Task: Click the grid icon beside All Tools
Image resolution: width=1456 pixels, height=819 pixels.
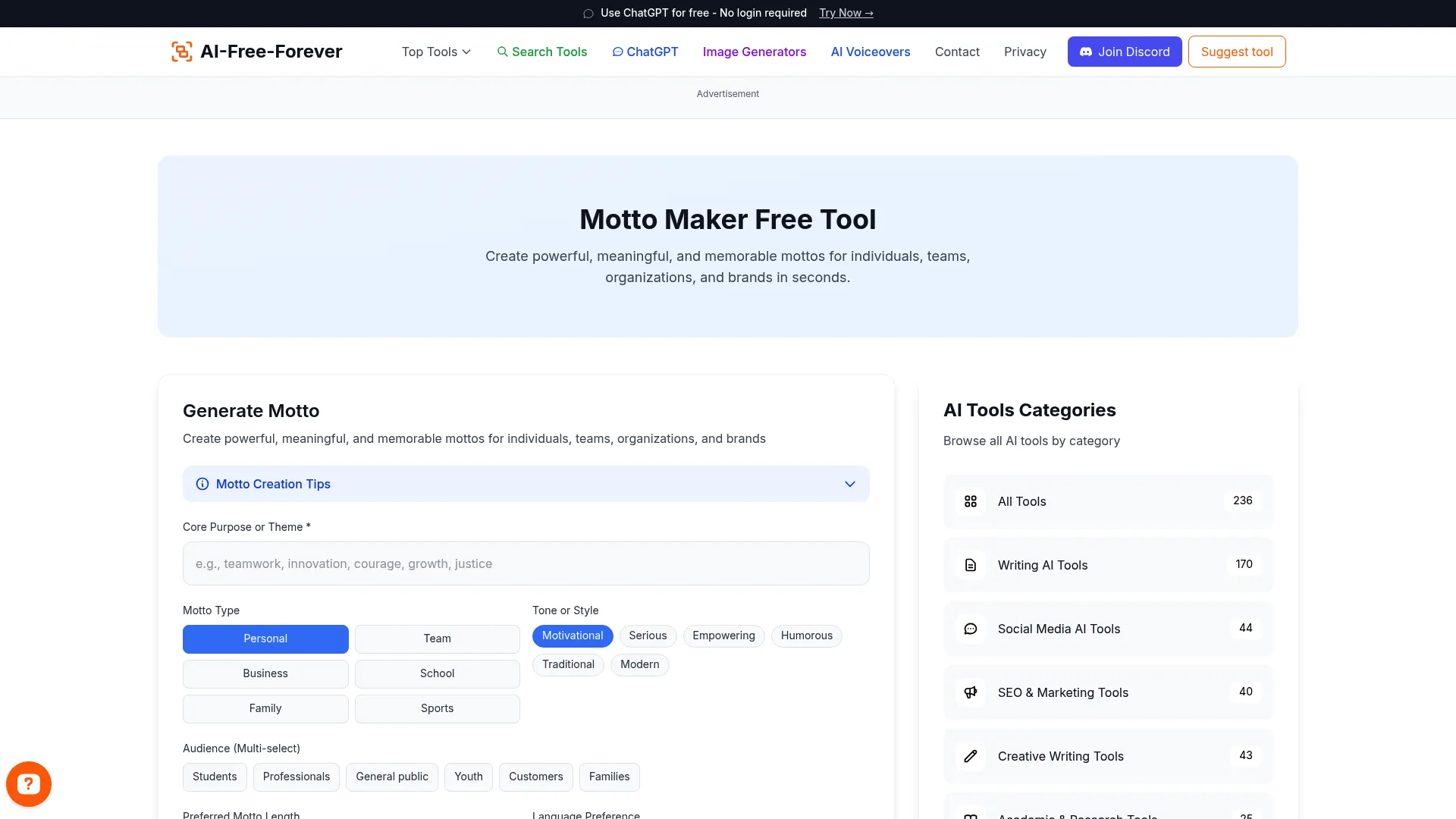Action: (971, 501)
